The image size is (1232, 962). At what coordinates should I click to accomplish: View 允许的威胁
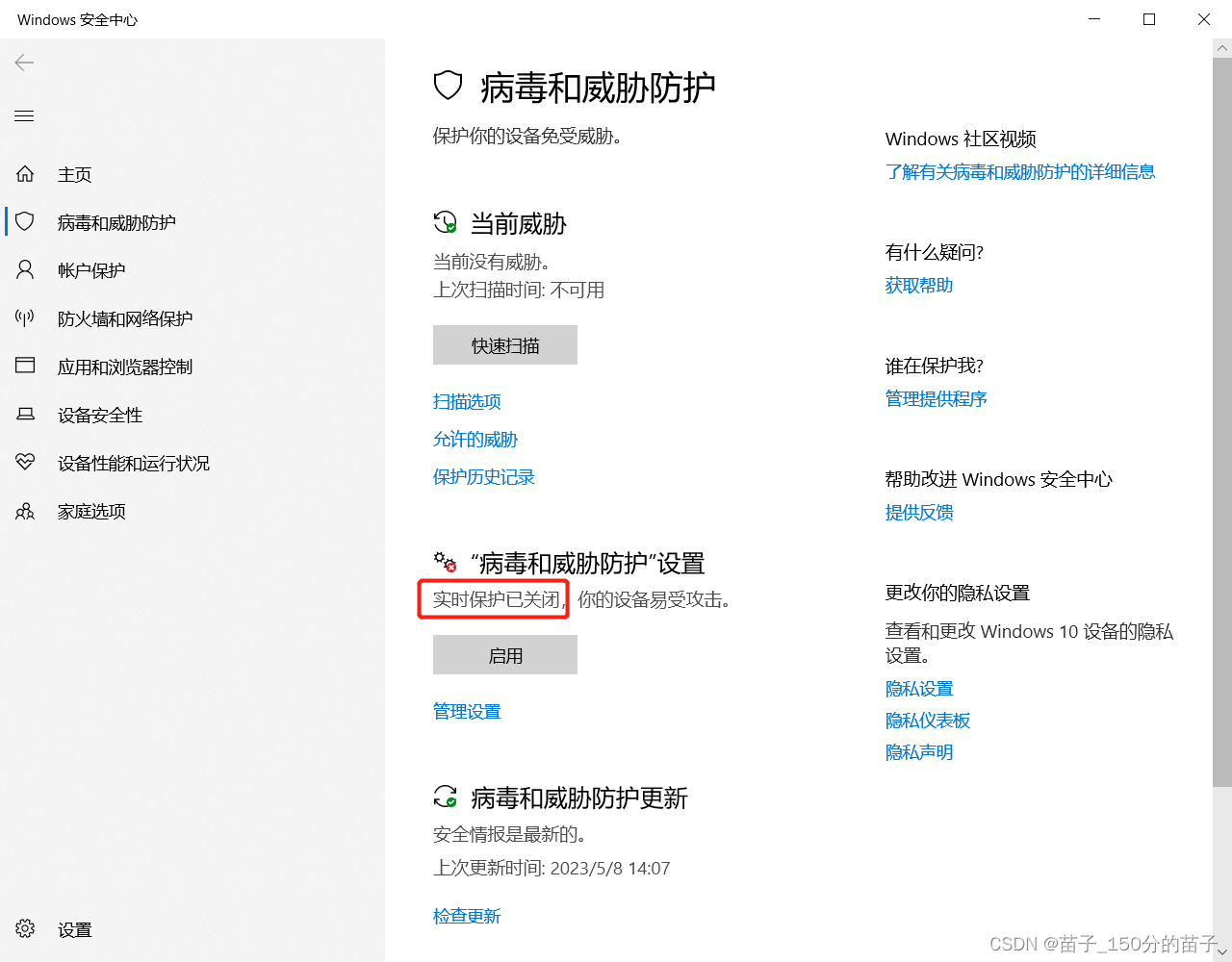pos(475,439)
